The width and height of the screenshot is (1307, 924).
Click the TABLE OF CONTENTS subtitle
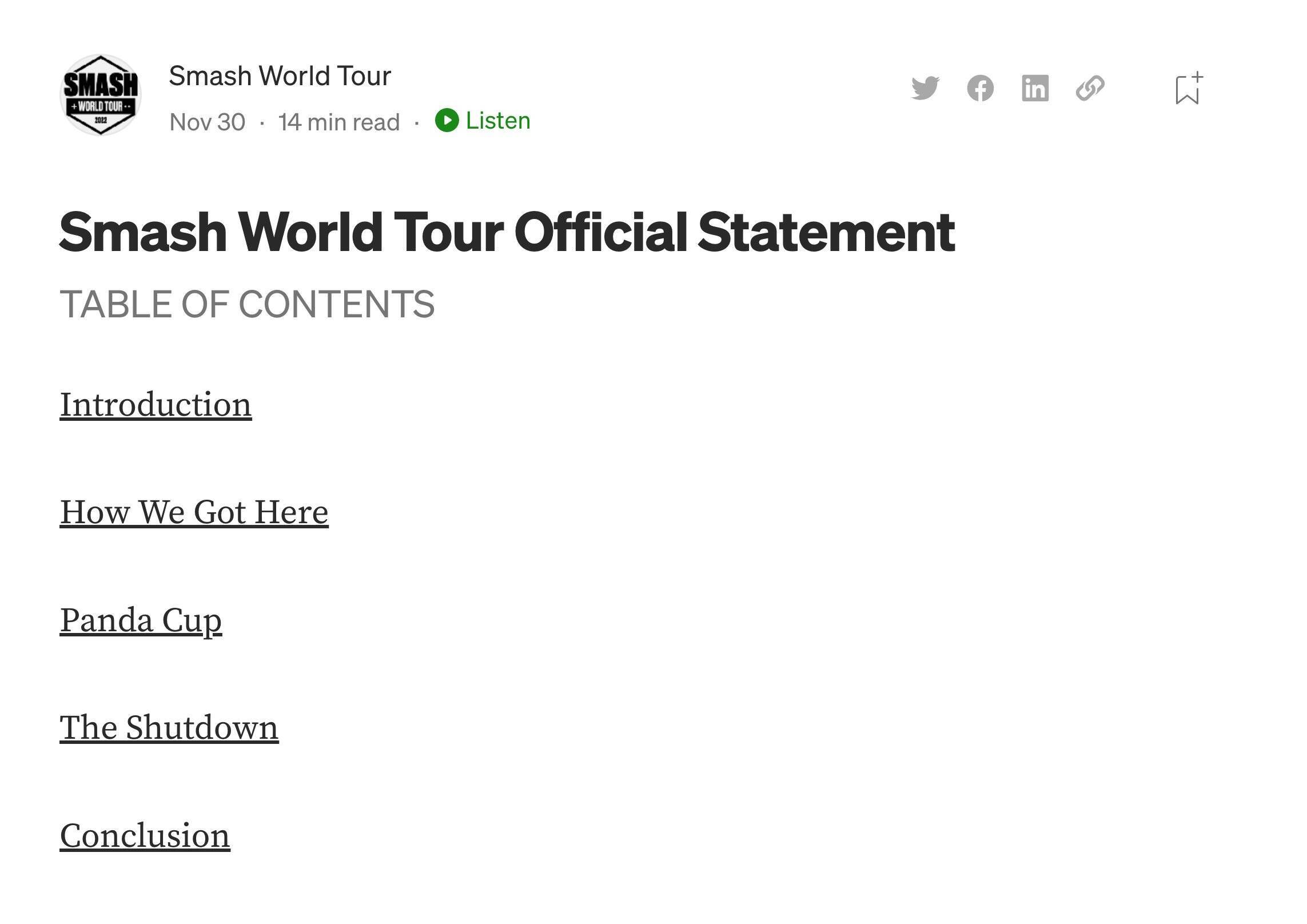tap(247, 304)
